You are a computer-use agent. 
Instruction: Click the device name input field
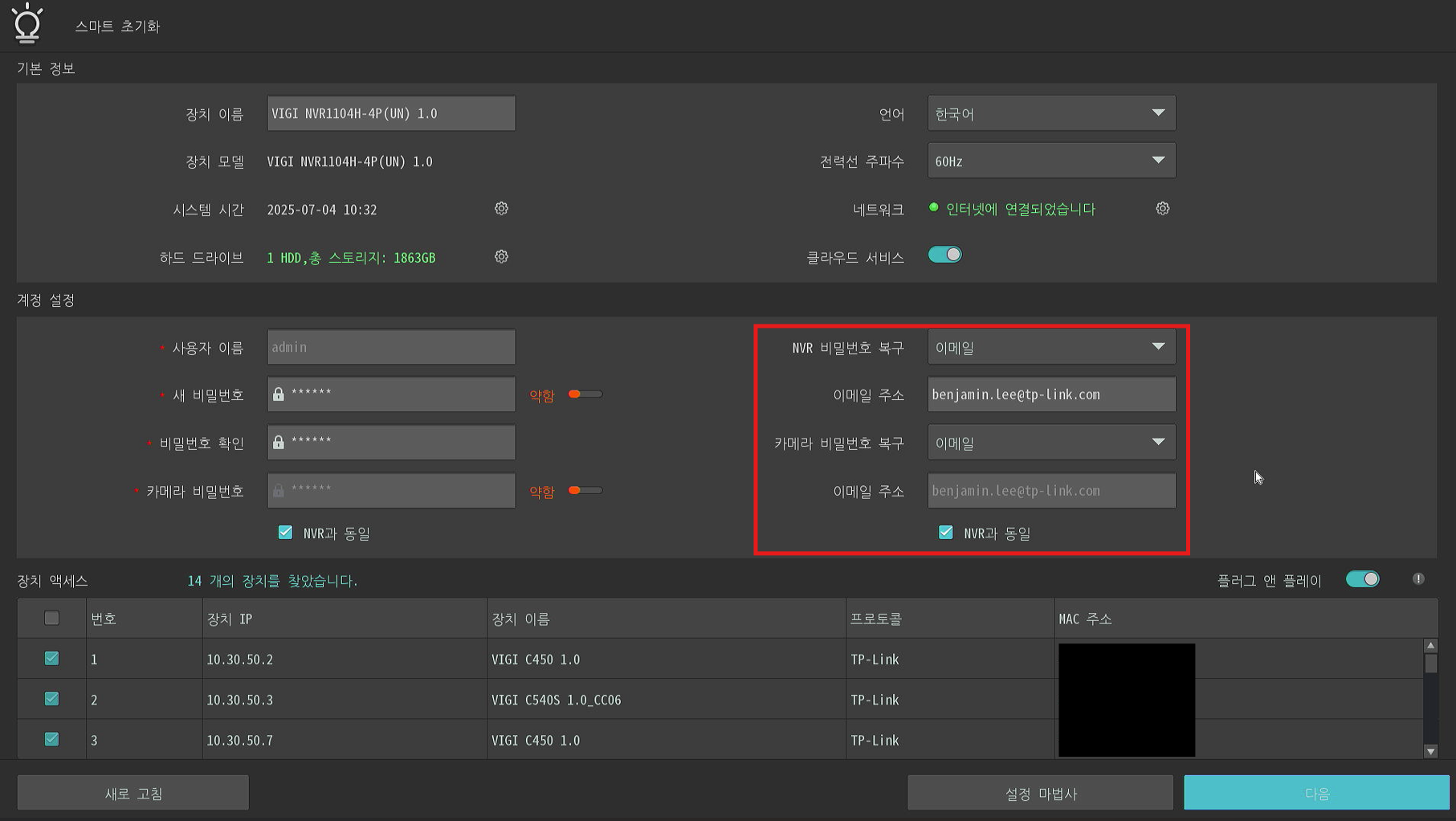point(391,113)
